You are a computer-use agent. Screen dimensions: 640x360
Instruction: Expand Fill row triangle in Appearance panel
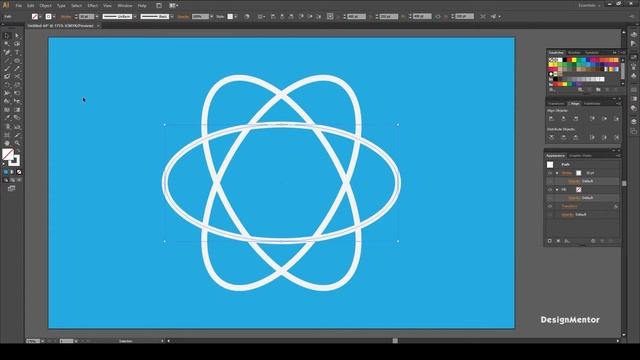(x=557, y=189)
